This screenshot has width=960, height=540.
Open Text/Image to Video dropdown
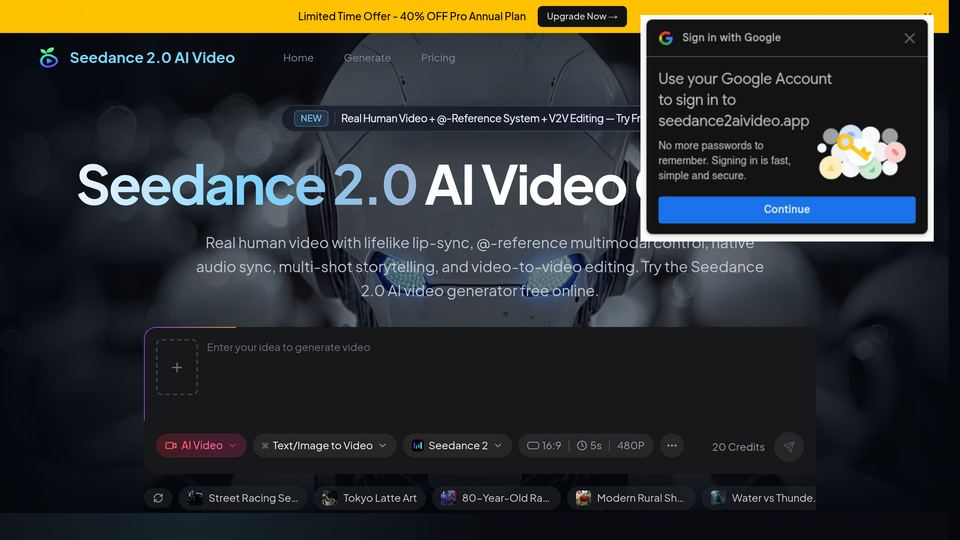click(324, 446)
